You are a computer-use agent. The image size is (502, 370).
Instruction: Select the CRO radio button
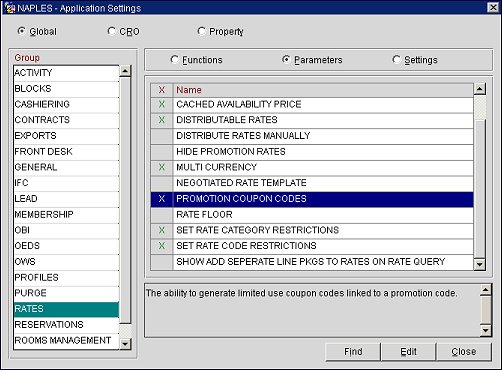coord(111,31)
